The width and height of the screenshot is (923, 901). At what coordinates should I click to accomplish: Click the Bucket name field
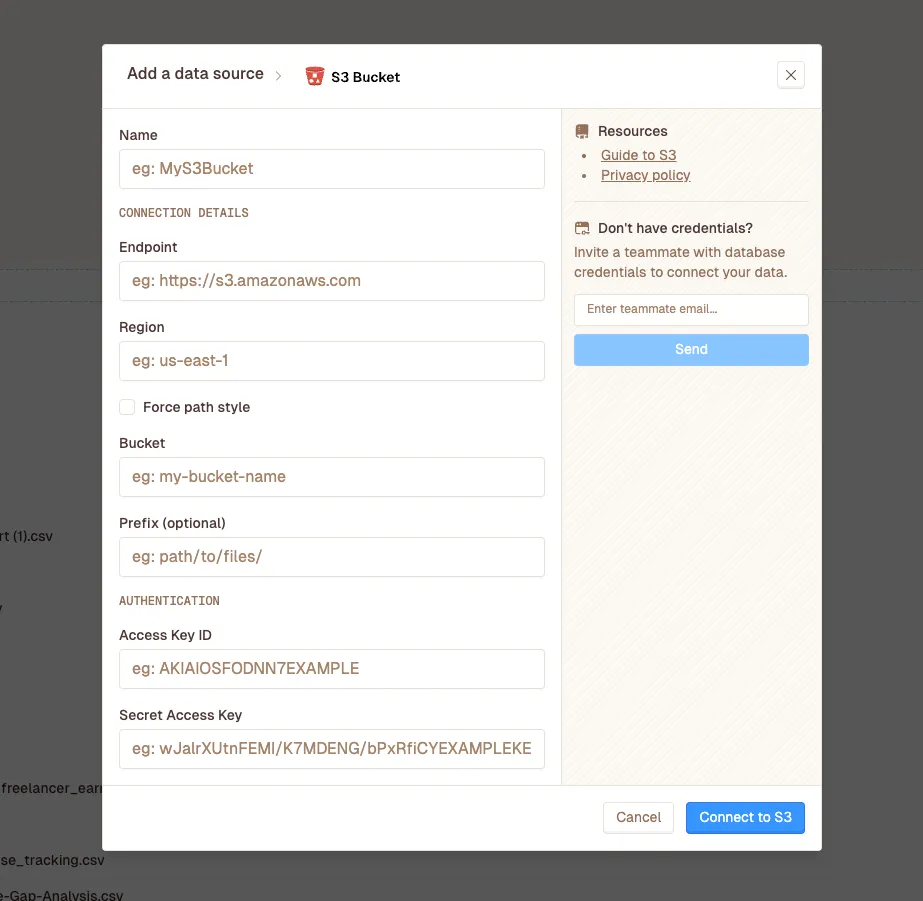coord(331,477)
